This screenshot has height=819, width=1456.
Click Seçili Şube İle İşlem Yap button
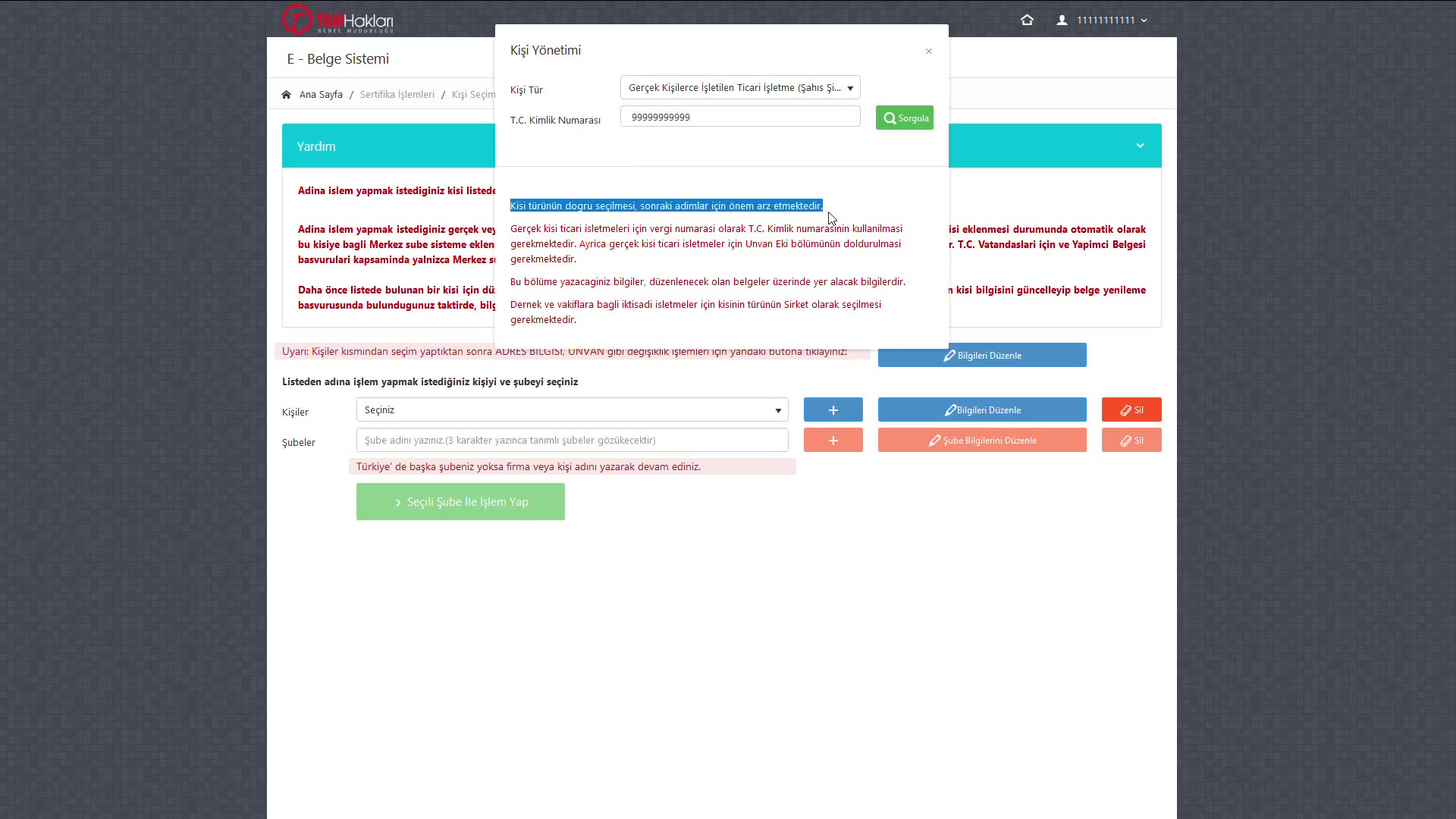click(x=460, y=502)
